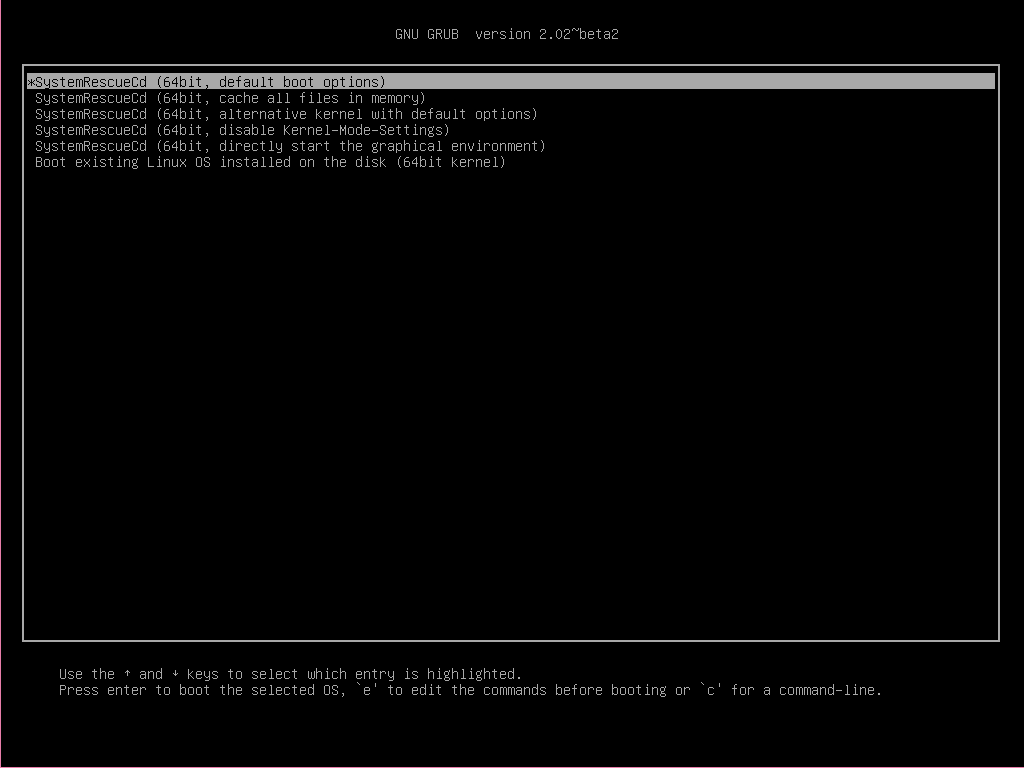Select SystemRescueCd default boot options entry

coord(511,82)
